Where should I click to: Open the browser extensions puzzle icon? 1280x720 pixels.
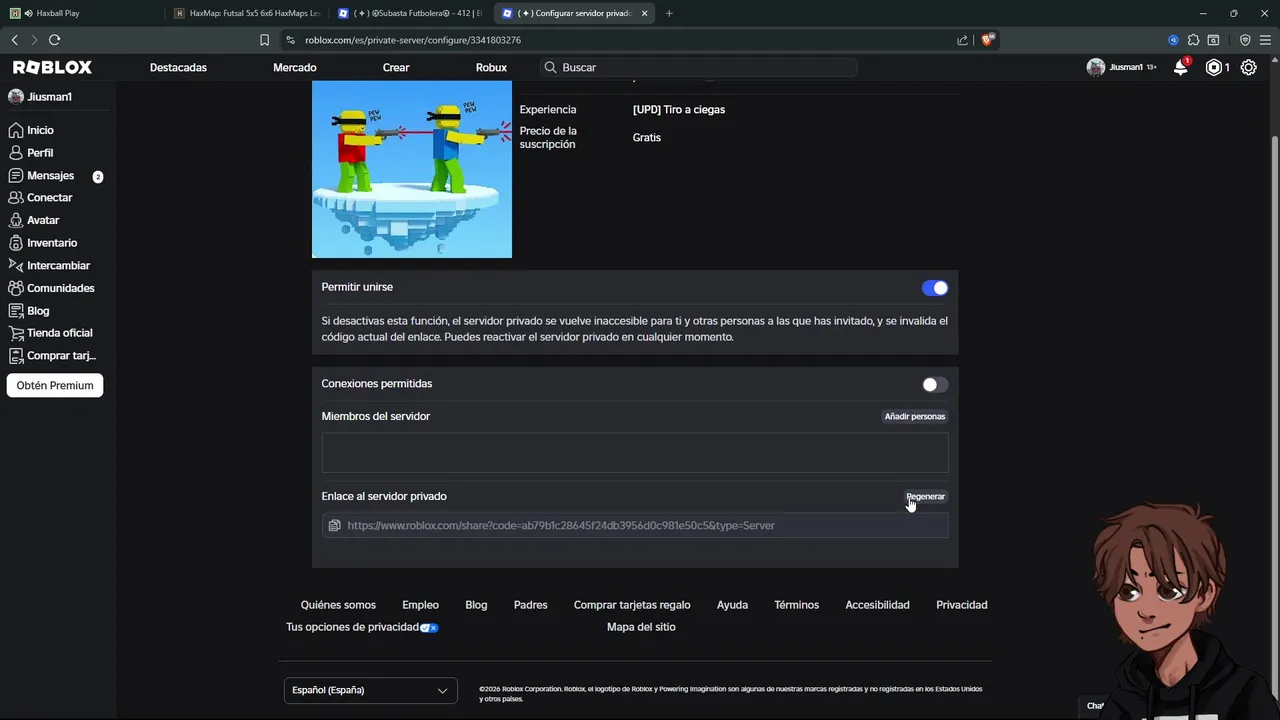tap(1193, 40)
